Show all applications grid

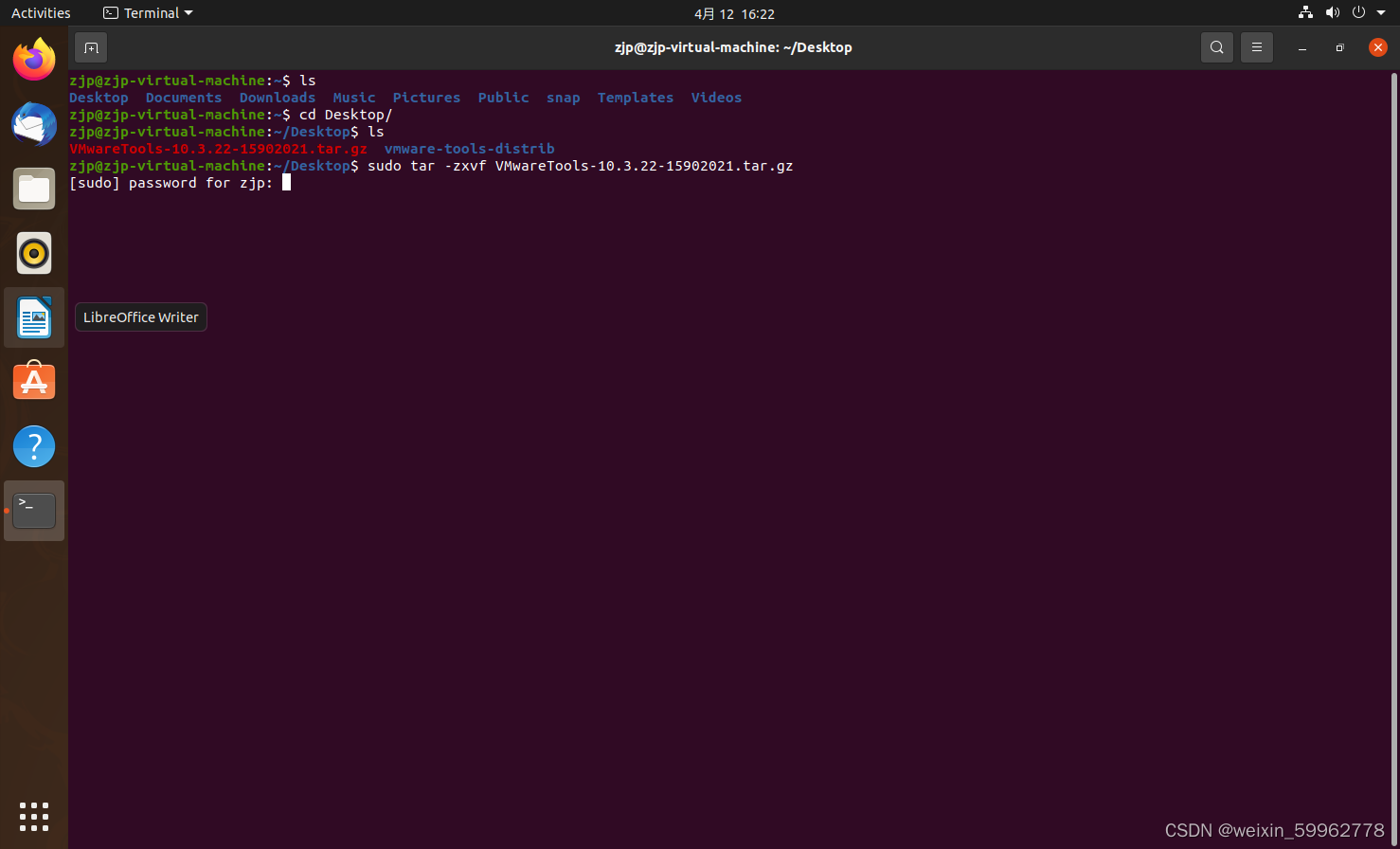pyautogui.click(x=34, y=816)
